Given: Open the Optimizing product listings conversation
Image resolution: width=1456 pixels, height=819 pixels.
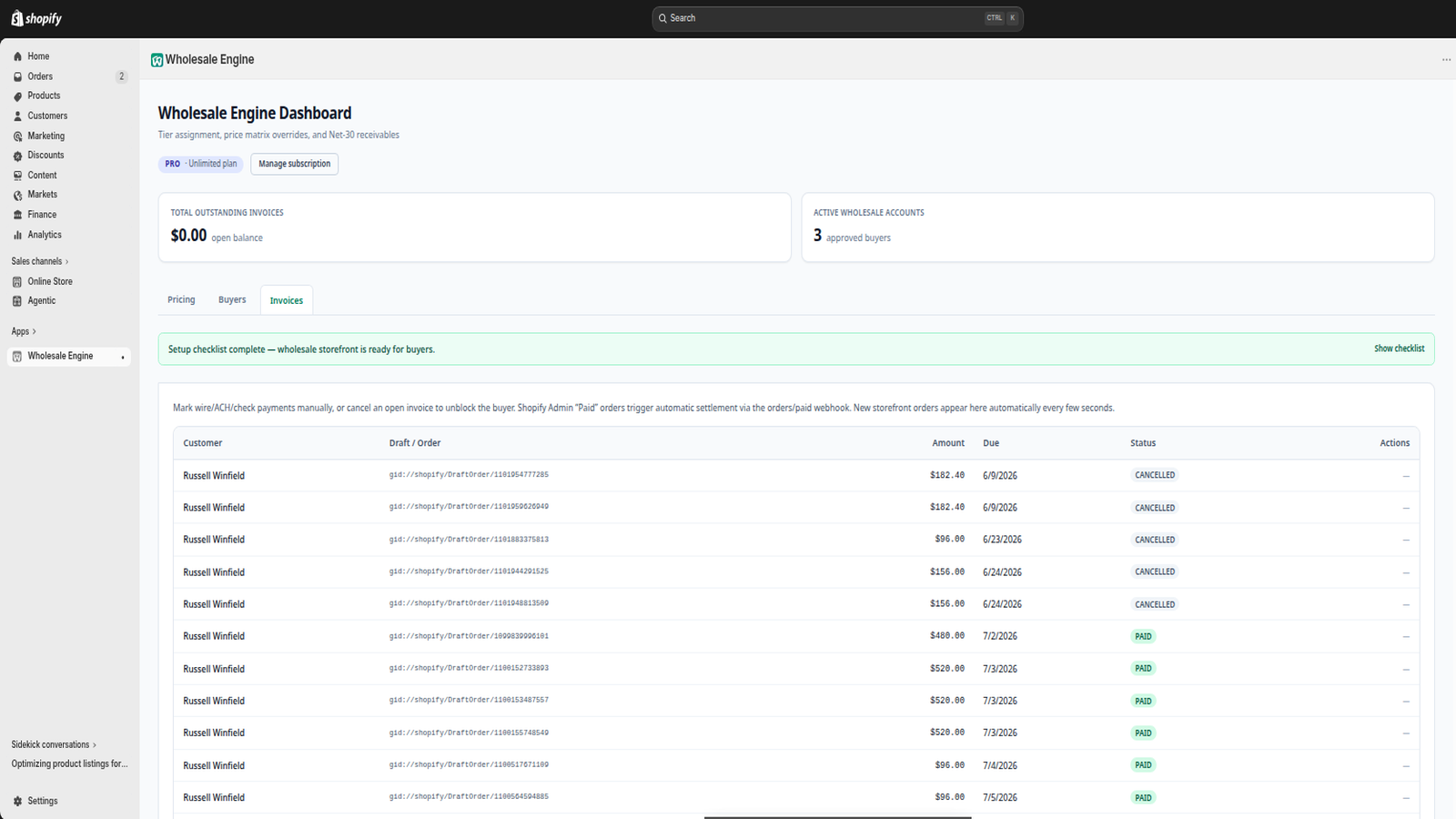Looking at the screenshot, I should (x=69, y=763).
